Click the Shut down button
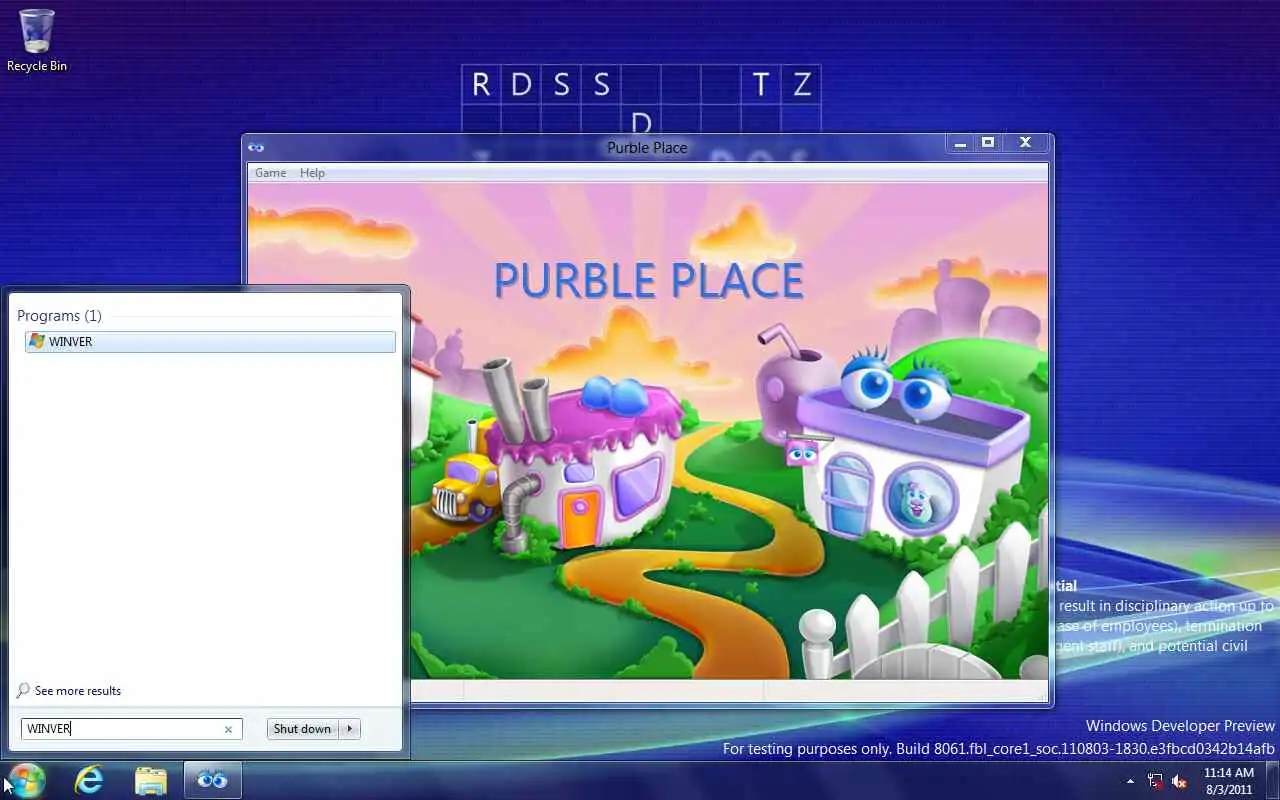The height and width of the screenshot is (800, 1280). click(302, 729)
